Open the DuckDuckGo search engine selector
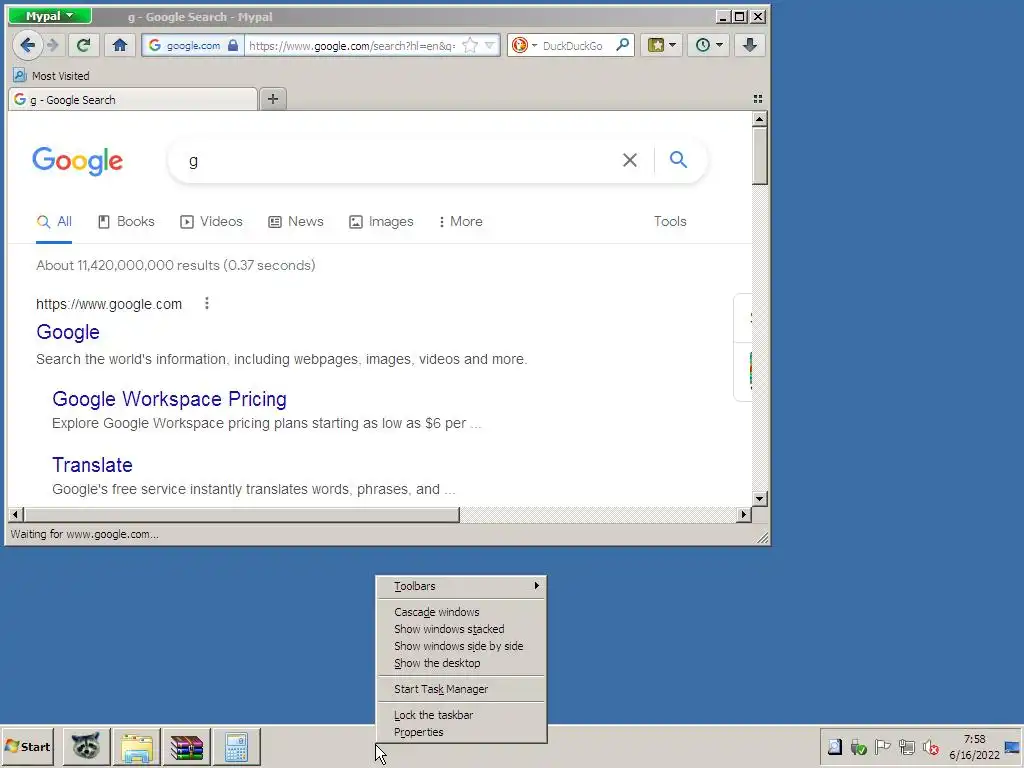Screen dimensions: 1024x768 tap(524, 45)
